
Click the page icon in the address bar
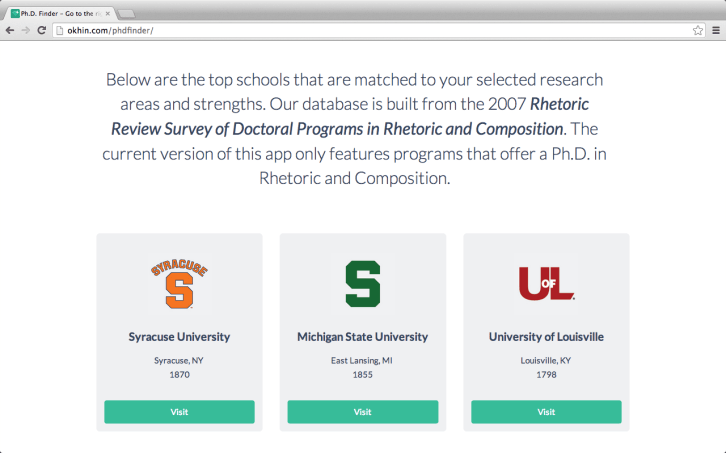point(59,31)
